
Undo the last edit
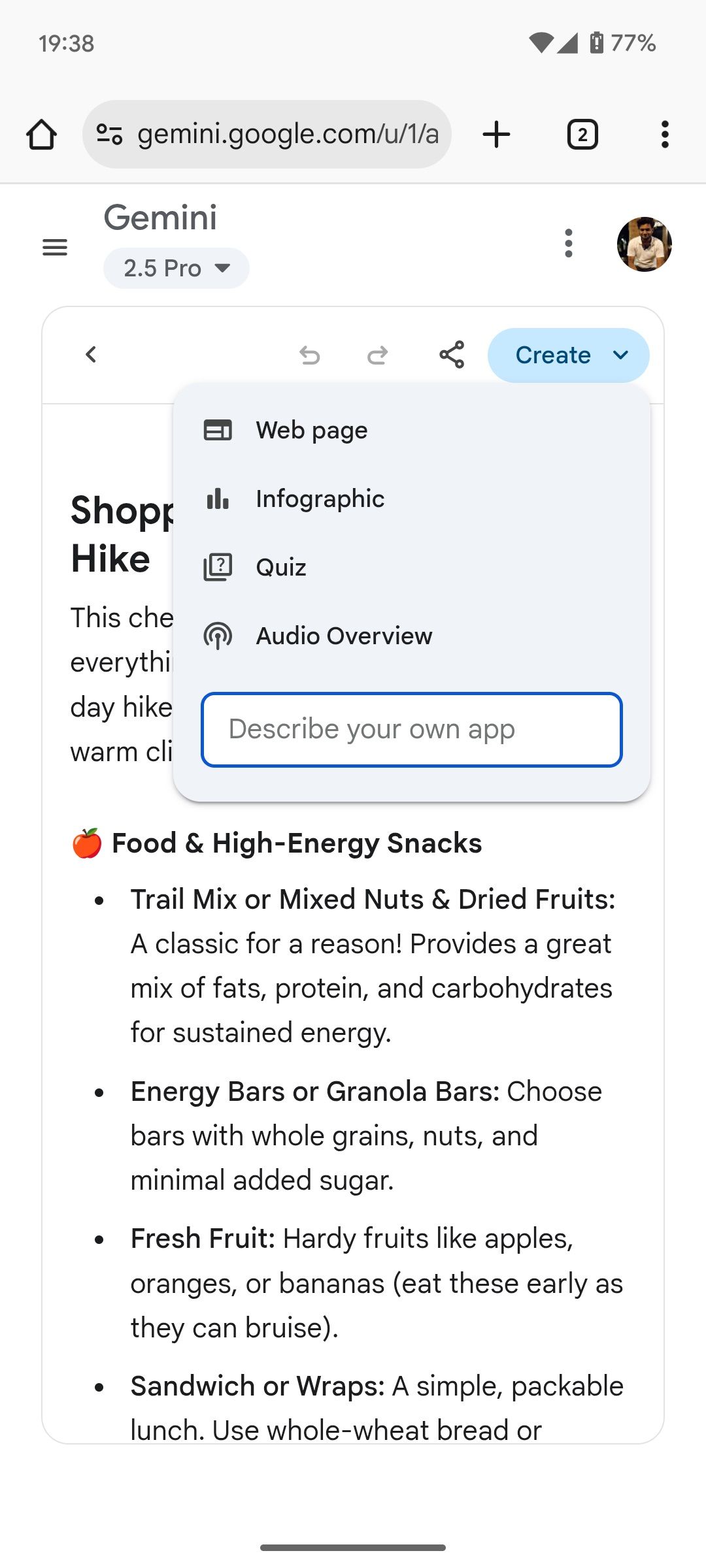point(310,355)
